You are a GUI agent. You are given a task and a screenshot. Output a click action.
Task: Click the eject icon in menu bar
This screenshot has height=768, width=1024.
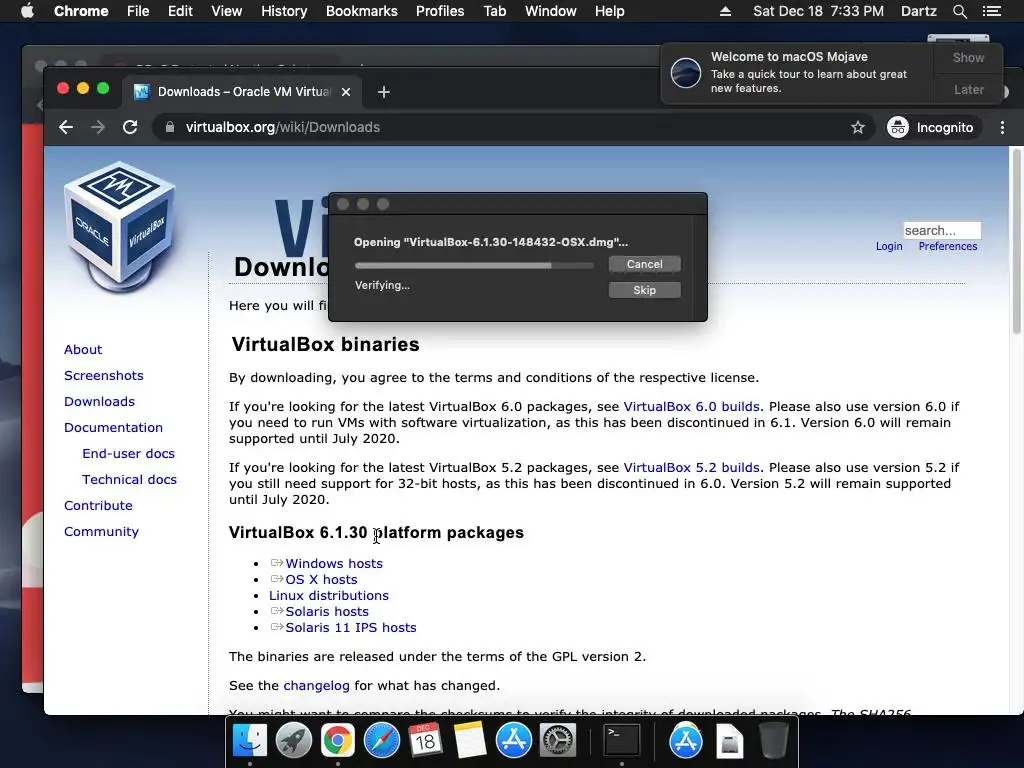[x=726, y=11]
